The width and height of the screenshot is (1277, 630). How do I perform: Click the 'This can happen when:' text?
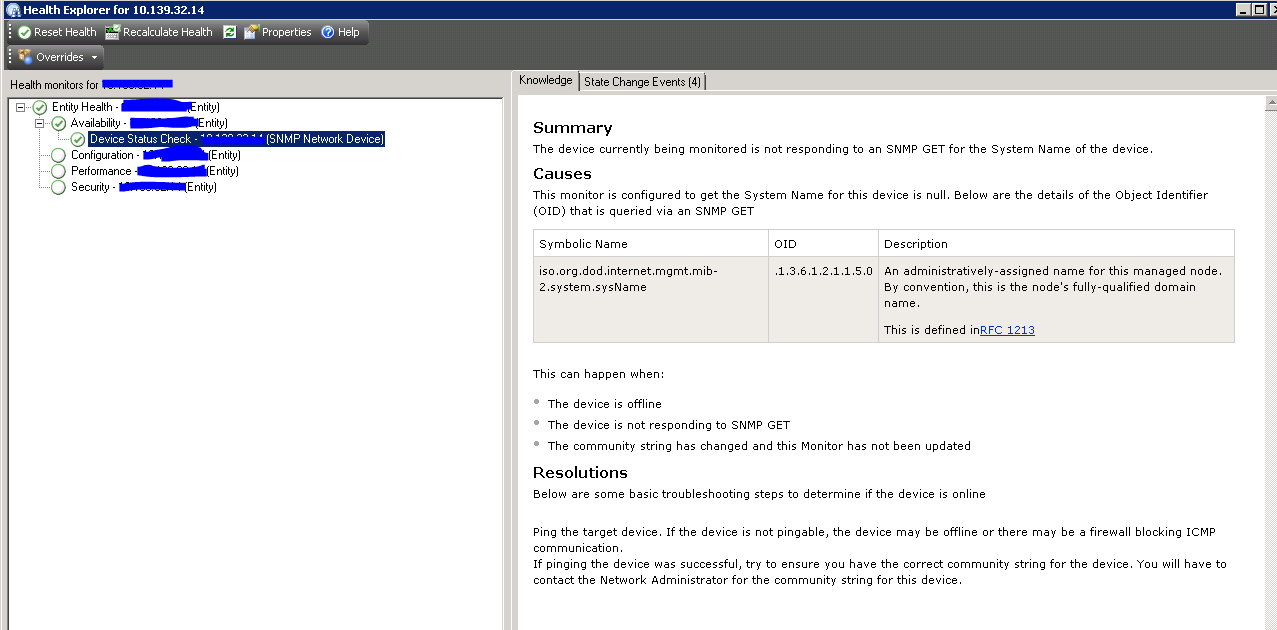coord(598,374)
